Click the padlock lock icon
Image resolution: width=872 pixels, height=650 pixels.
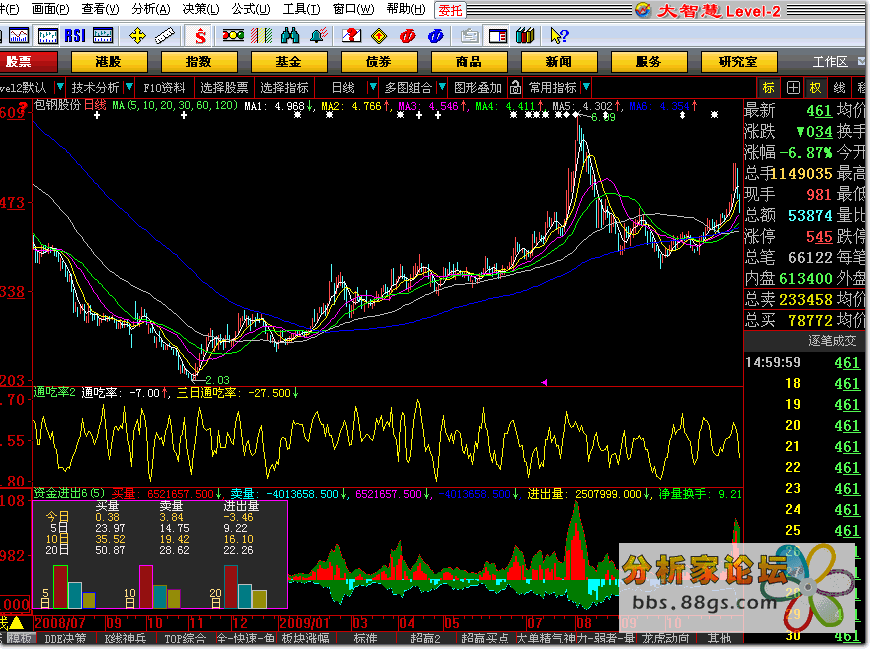pos(516,87)
